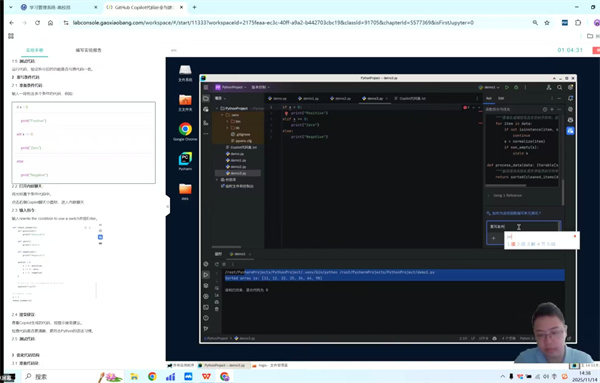Select the Ask tab in Copilot chat
The image size is (600, 383).
tap(489, 98)
